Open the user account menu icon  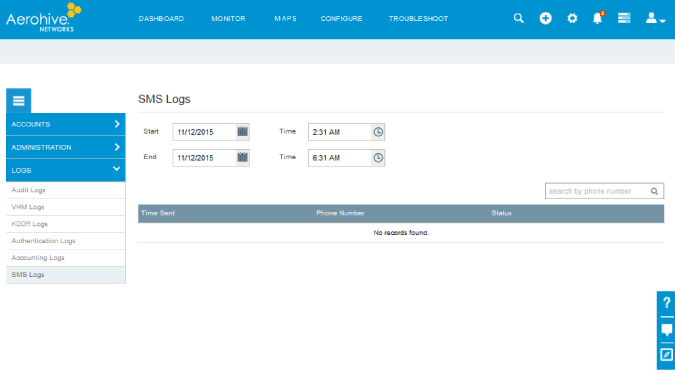point(655,18)
